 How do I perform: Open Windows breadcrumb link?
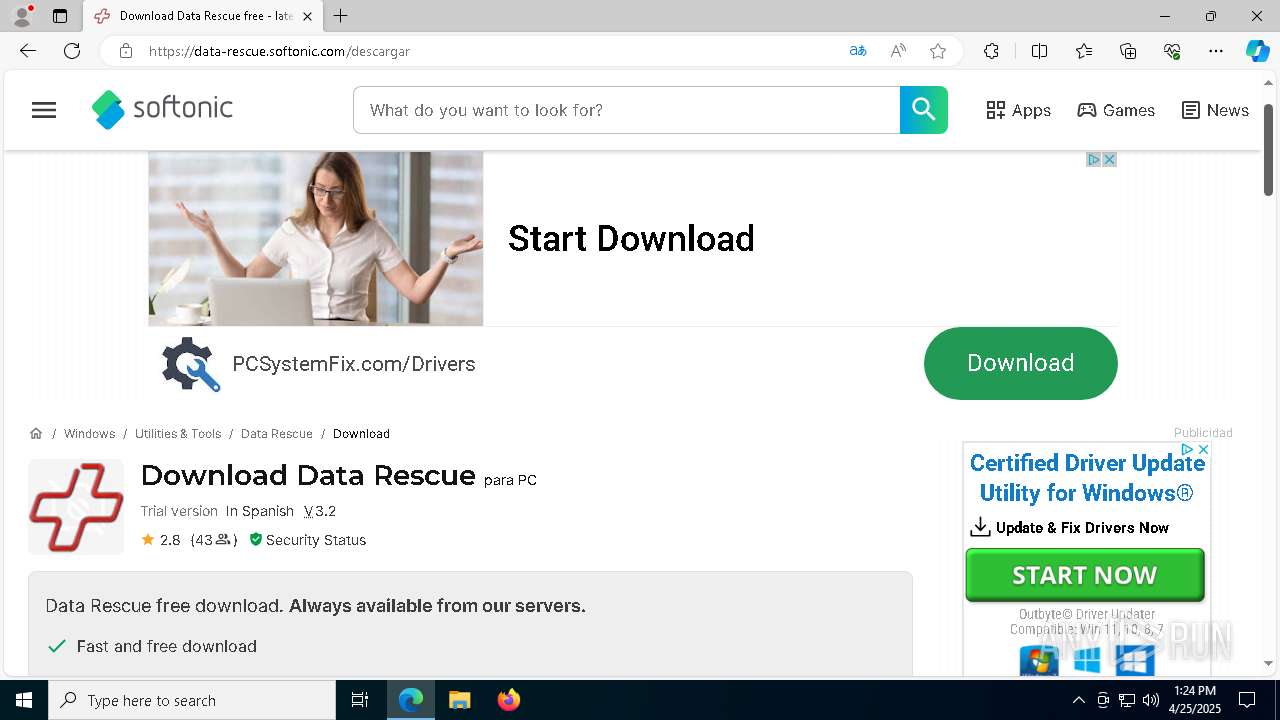(89, 434)
